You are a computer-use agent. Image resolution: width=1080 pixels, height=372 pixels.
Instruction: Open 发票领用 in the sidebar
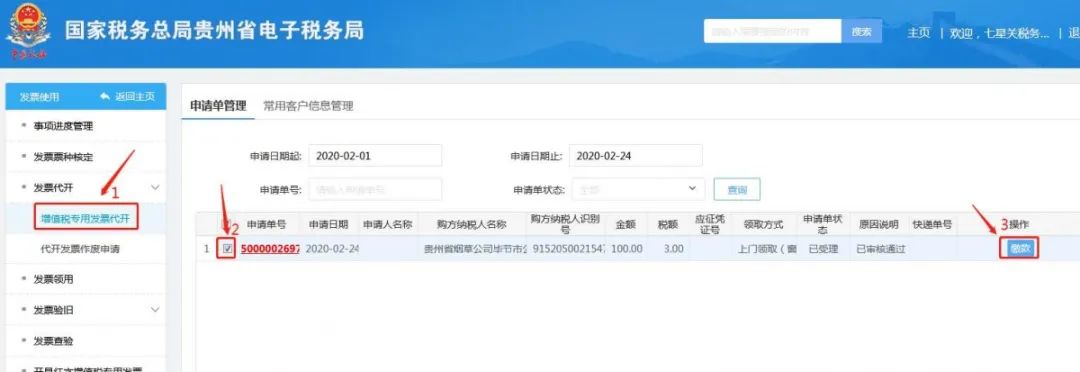53,279
